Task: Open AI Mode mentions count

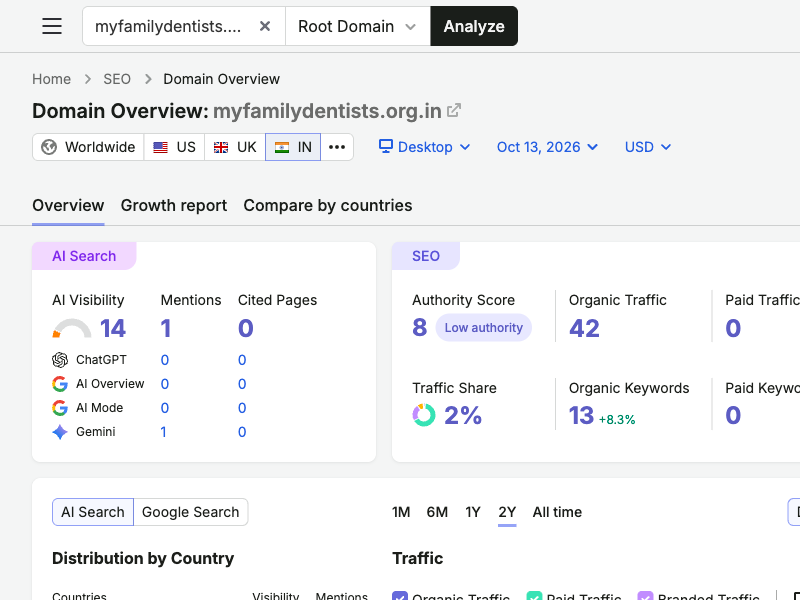Action: 164,408
